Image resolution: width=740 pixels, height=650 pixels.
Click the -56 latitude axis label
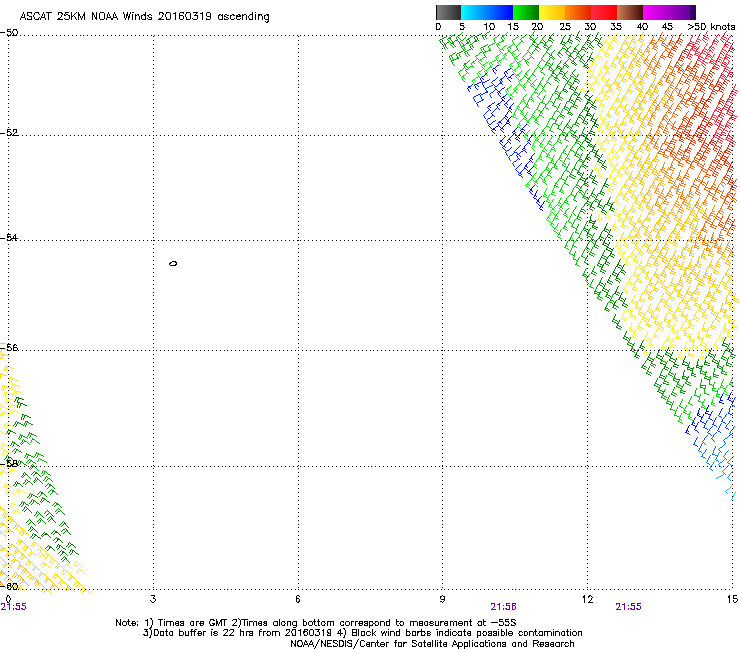[x=9, y=347]
